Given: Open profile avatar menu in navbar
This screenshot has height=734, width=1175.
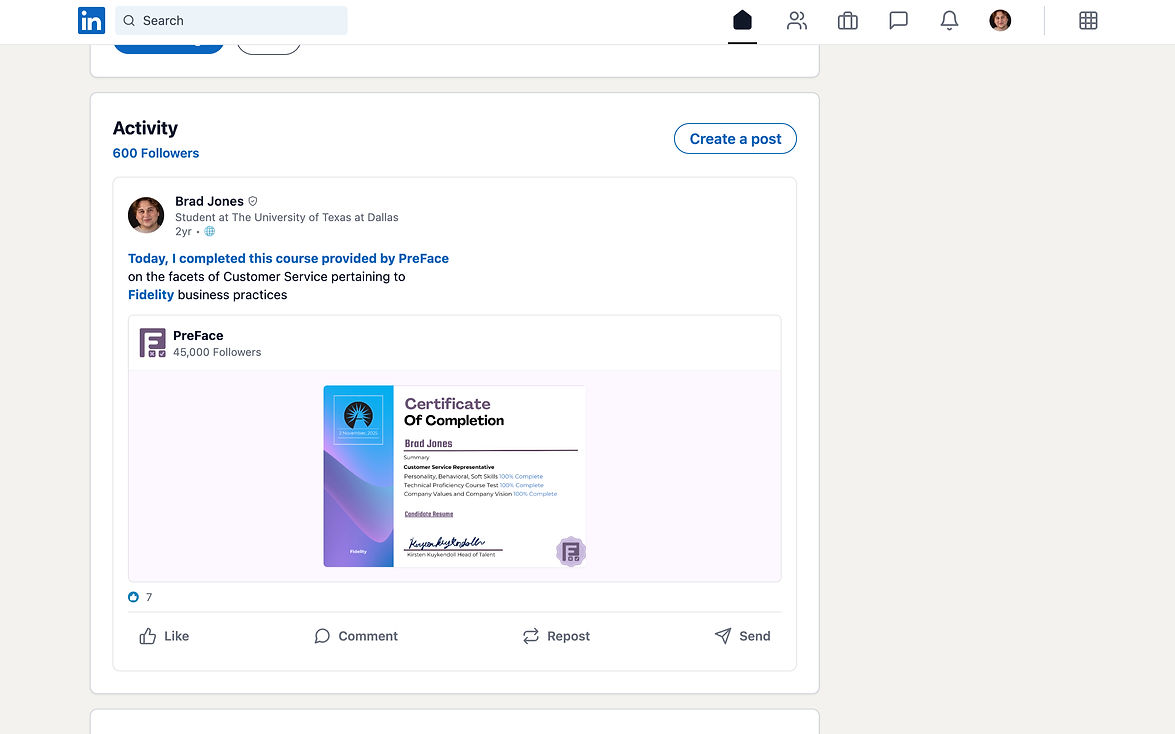Looking at the screenshot, I should [1000, 20].
